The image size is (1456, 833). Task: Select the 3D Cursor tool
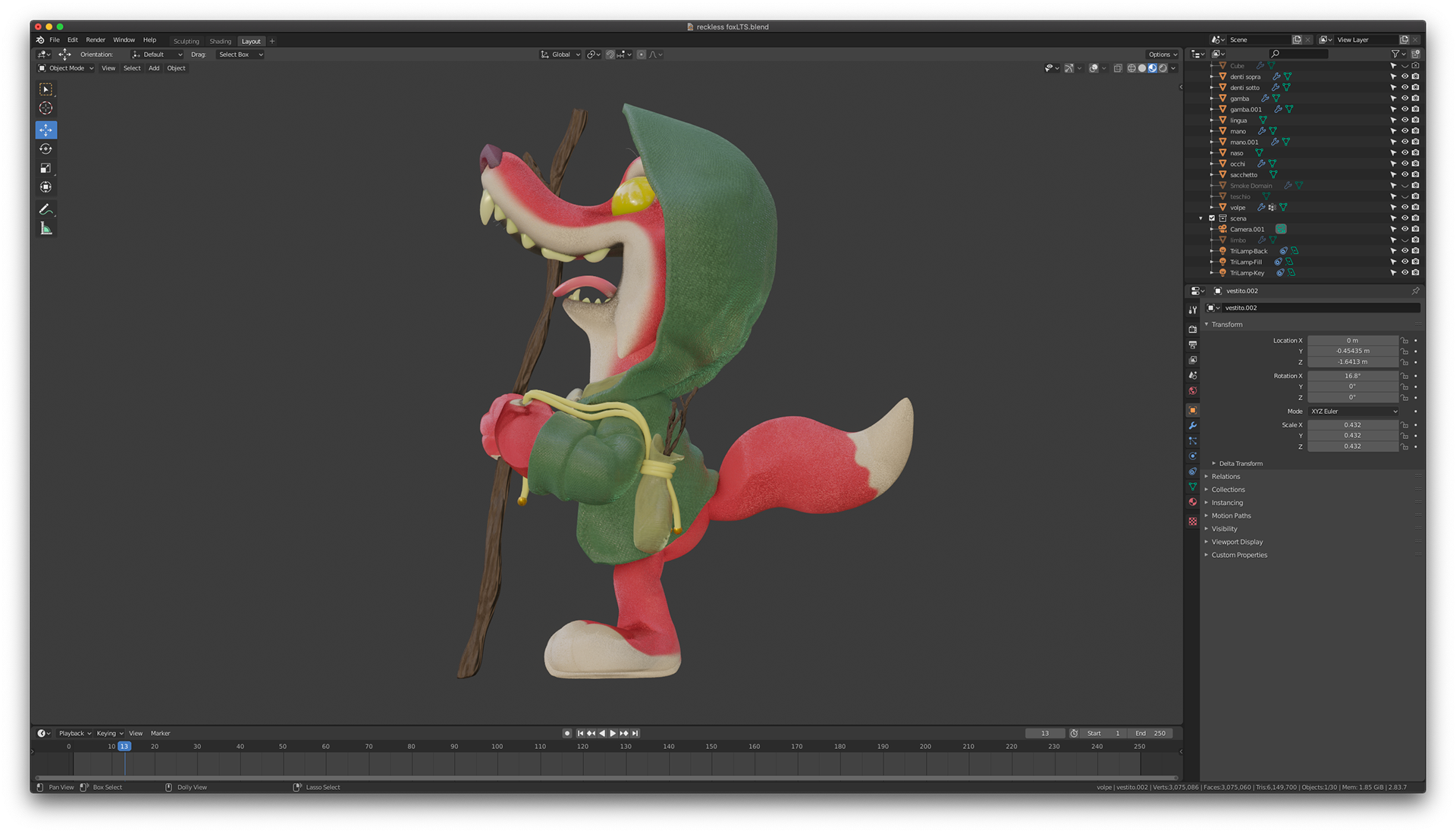click(45, 108)
